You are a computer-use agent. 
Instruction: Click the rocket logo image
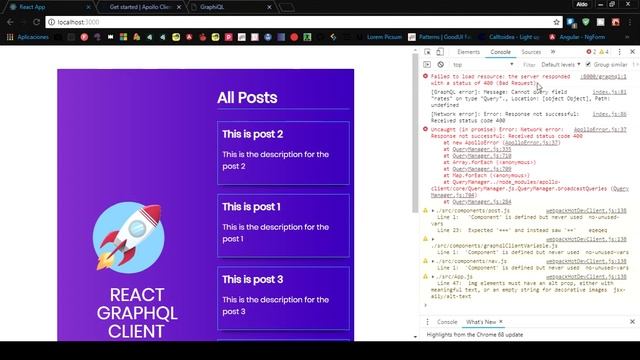pyautogui.click(x=129, y=238)
